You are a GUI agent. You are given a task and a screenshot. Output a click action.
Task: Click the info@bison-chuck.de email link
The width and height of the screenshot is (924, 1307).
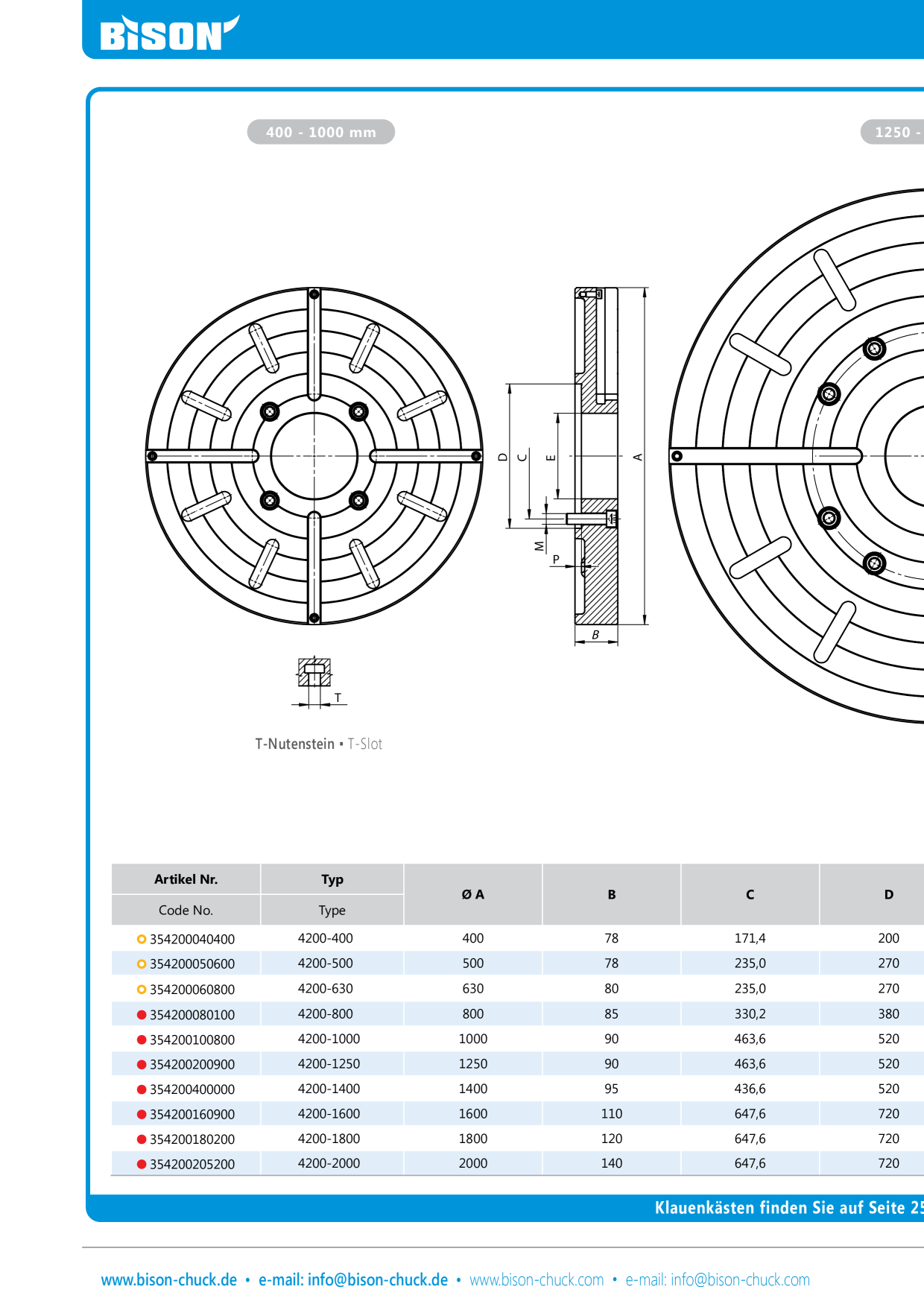pyautogui.click(x=378, y=1279)
